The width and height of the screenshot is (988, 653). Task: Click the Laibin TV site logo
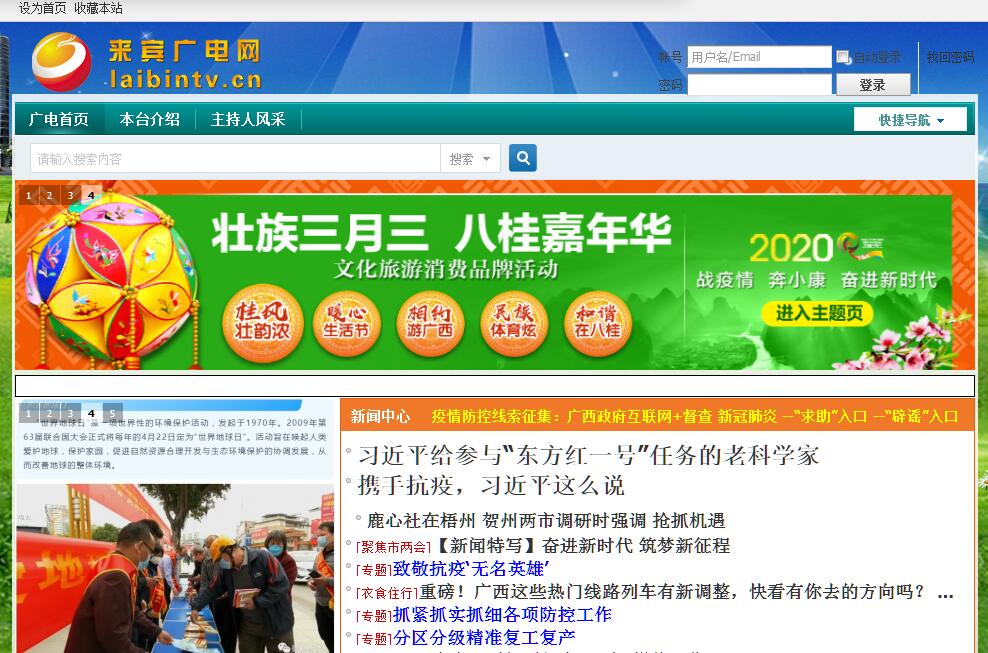(146, 62)
